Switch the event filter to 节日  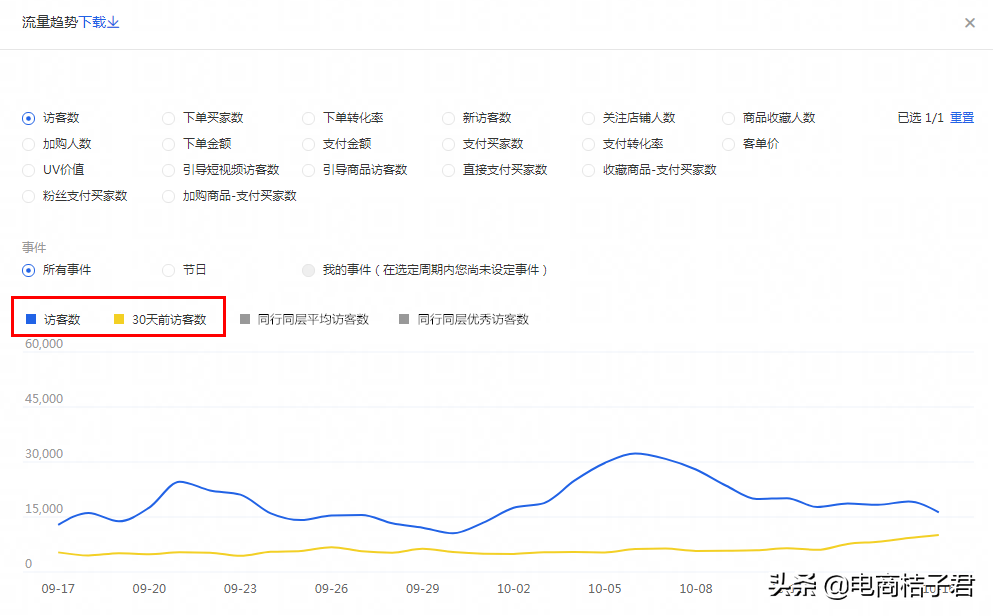click(168, 269)
